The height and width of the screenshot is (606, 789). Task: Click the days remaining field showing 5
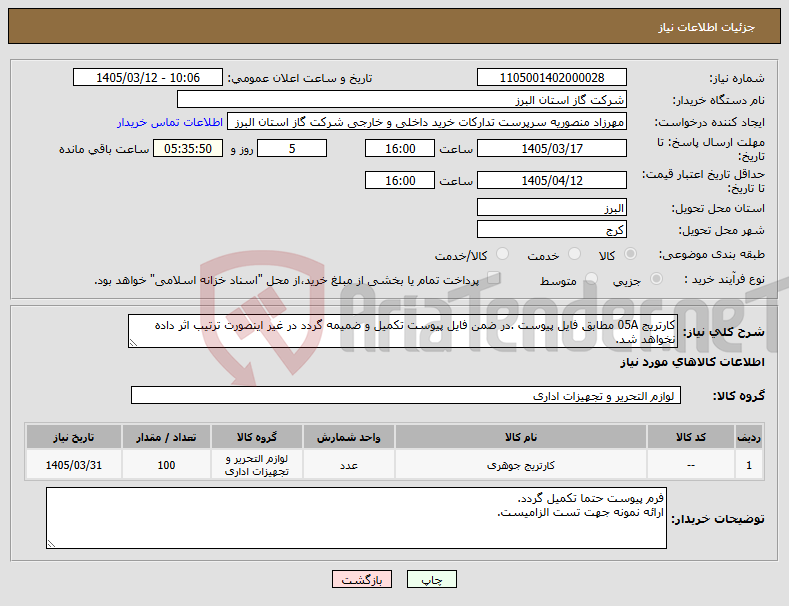click(x=292, y=148)
